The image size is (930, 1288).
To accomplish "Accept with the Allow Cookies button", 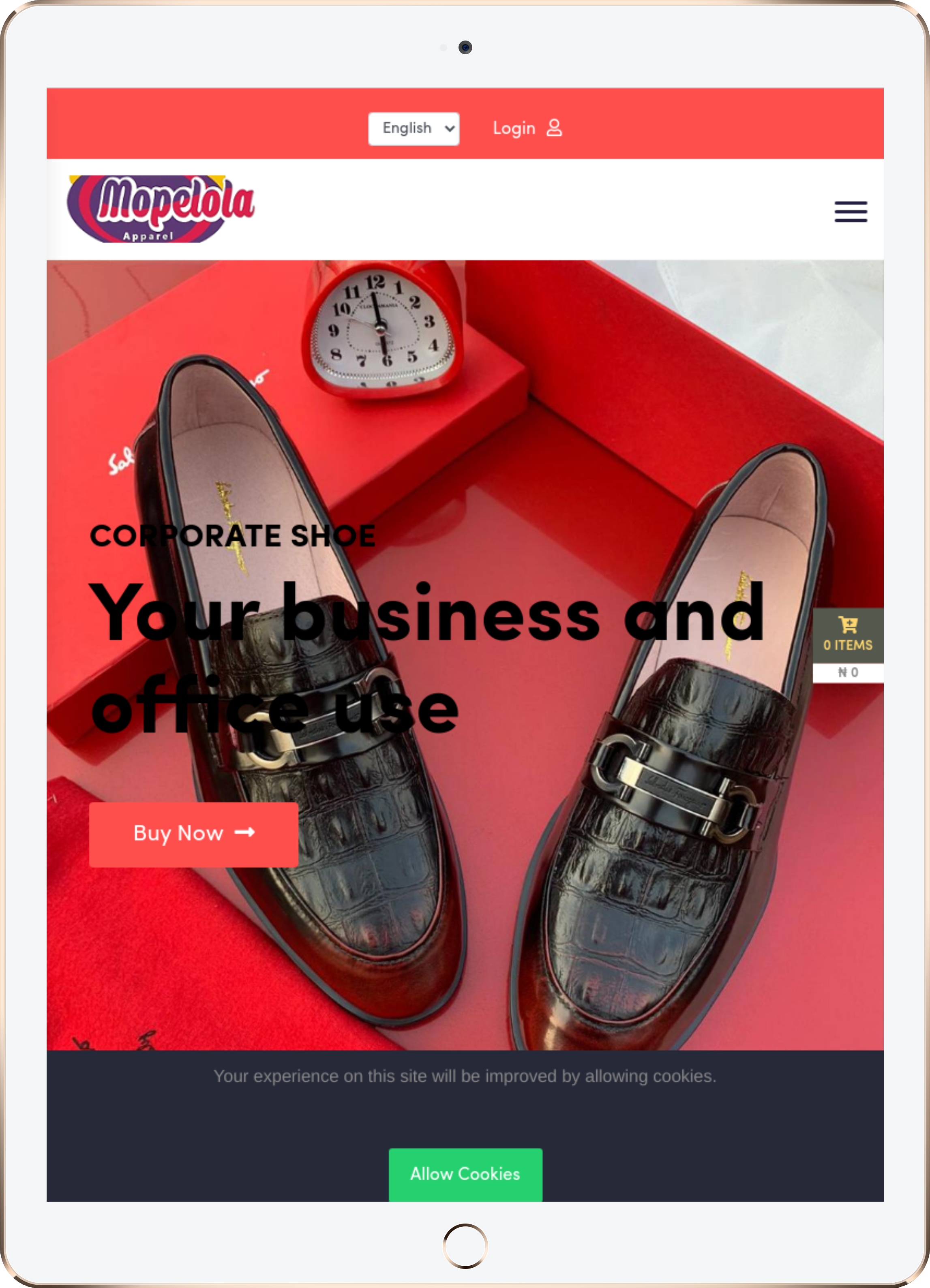I will click(x=465, y=1175).
